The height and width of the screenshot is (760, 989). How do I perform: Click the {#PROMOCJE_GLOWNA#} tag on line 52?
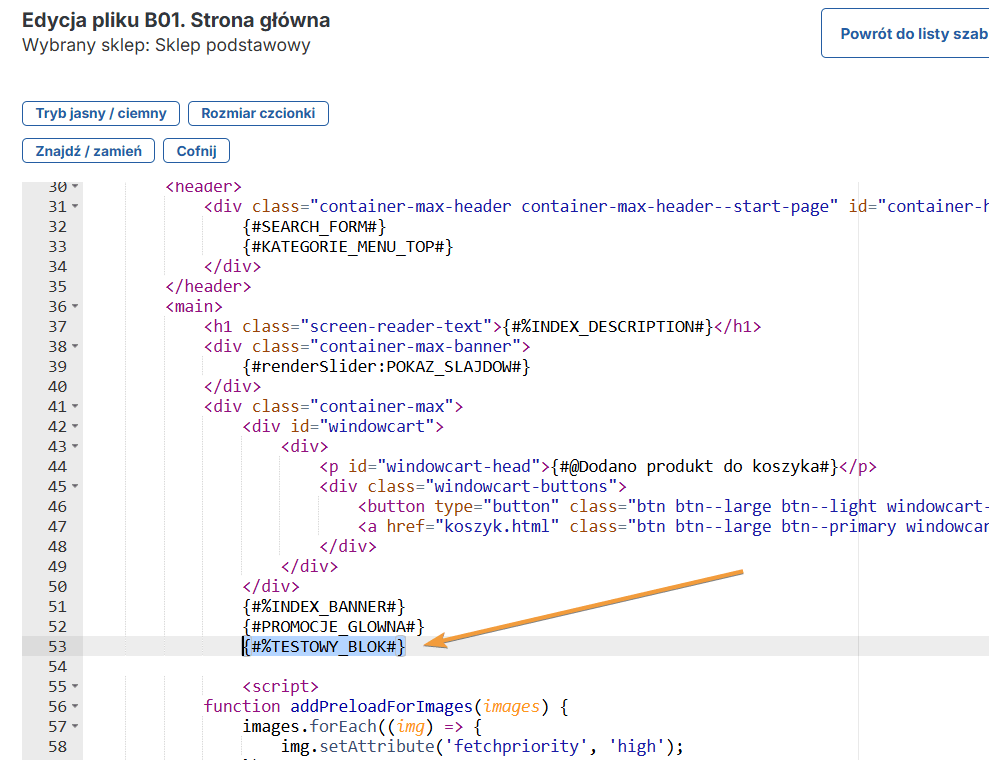pyautogui.click(x=333, y=626)
